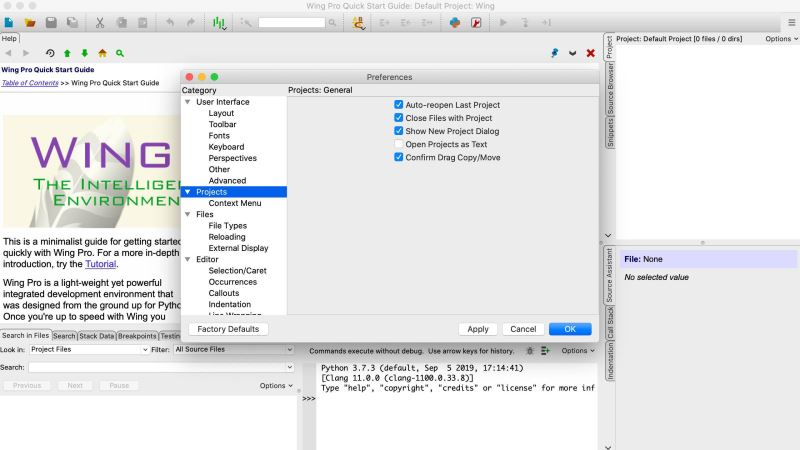
Task: Open Search in Files Options dropdown
Action: (x=276, y=386)
